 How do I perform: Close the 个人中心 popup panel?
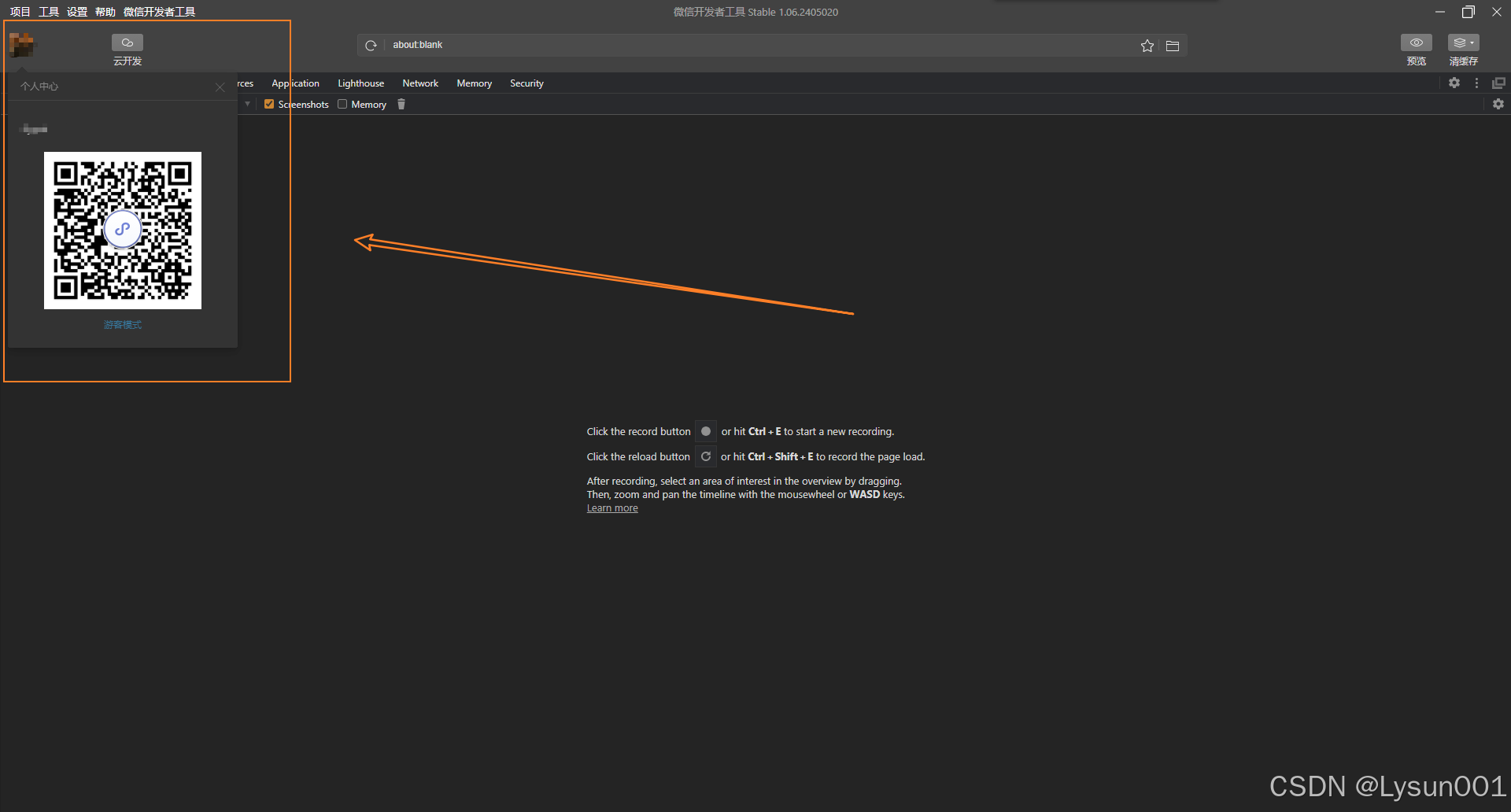point(220,87)
